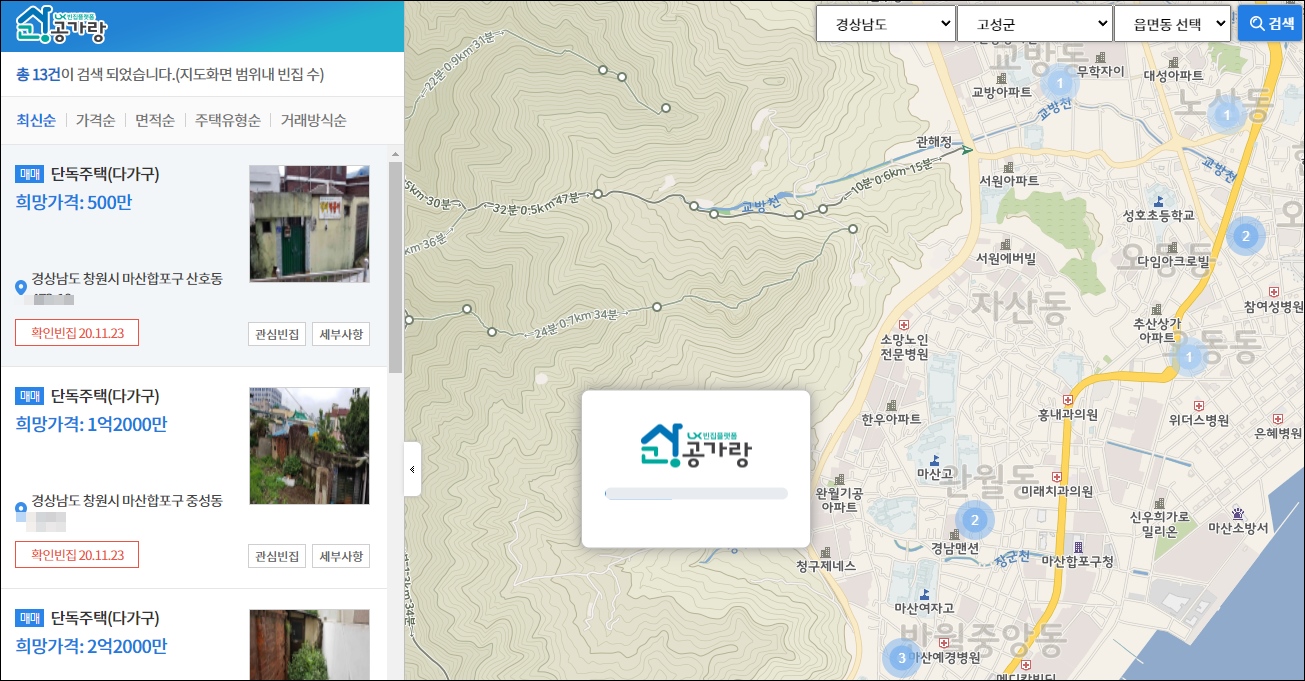The height and width of the screenshot is (681, 1305).
Task: Open the 경상남도 province dropdown
Action: pyautogui.click(x=884, y=22)
